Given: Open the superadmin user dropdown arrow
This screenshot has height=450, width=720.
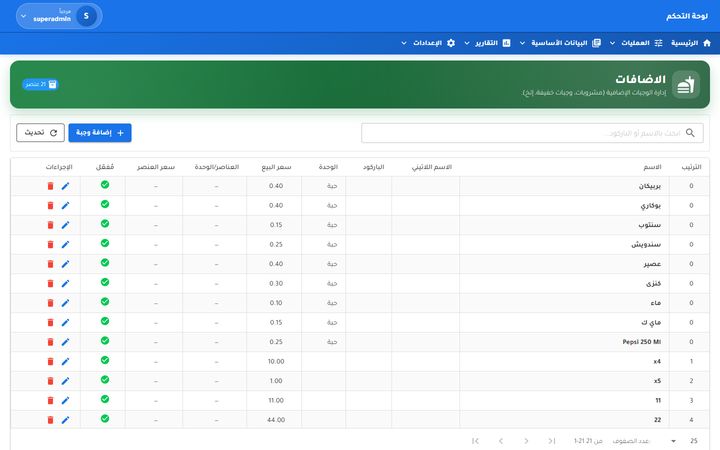Looking at the screenshot, I should (23, 16).
